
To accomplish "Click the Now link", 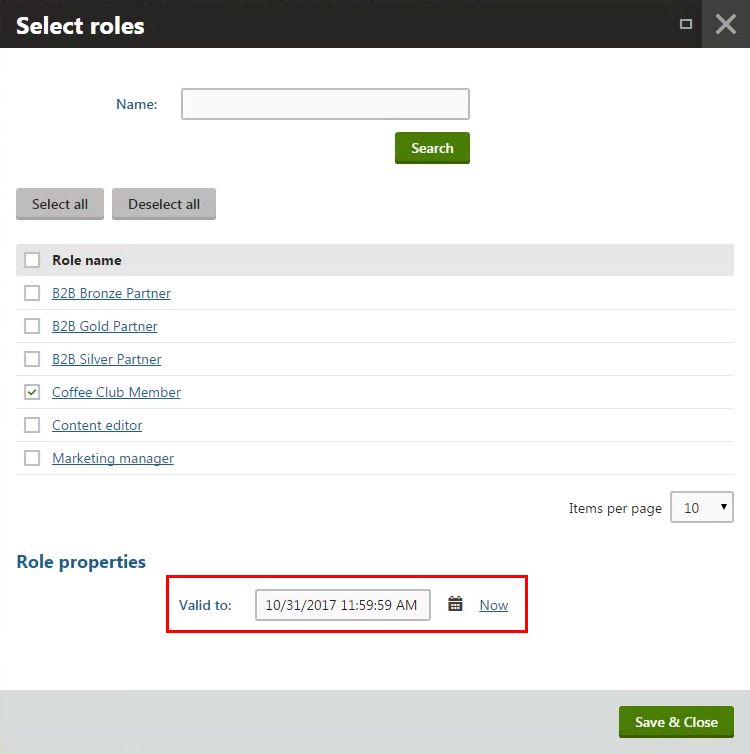I will (x=494, y=605).
